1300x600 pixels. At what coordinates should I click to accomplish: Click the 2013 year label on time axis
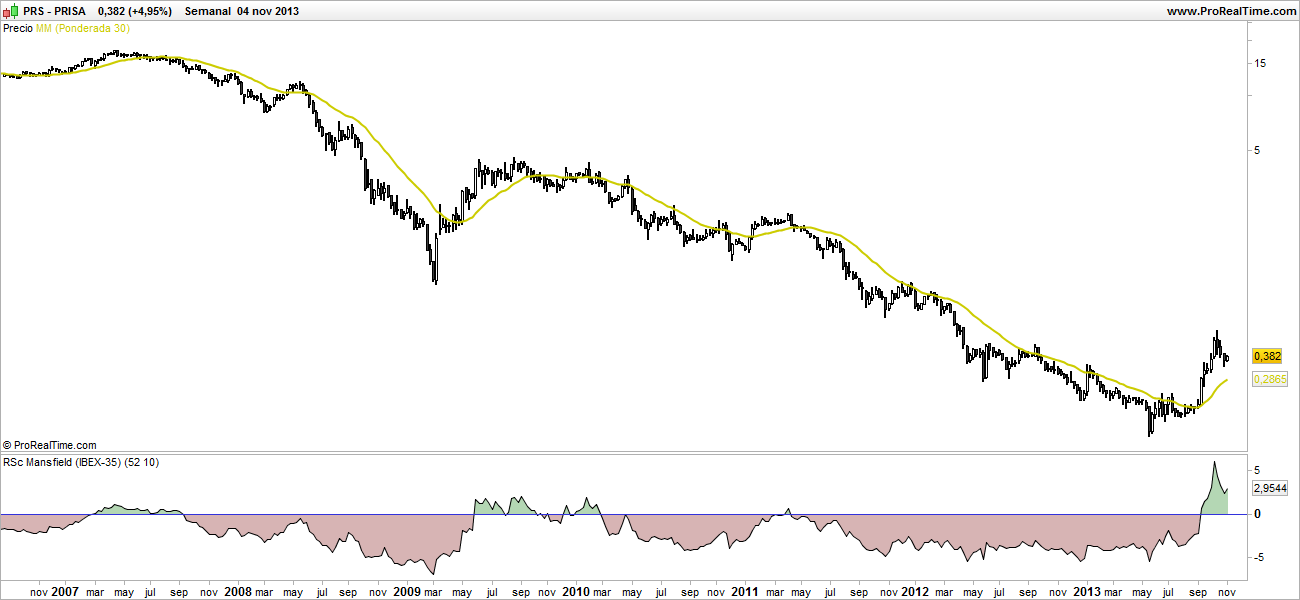pos(1087,591)
